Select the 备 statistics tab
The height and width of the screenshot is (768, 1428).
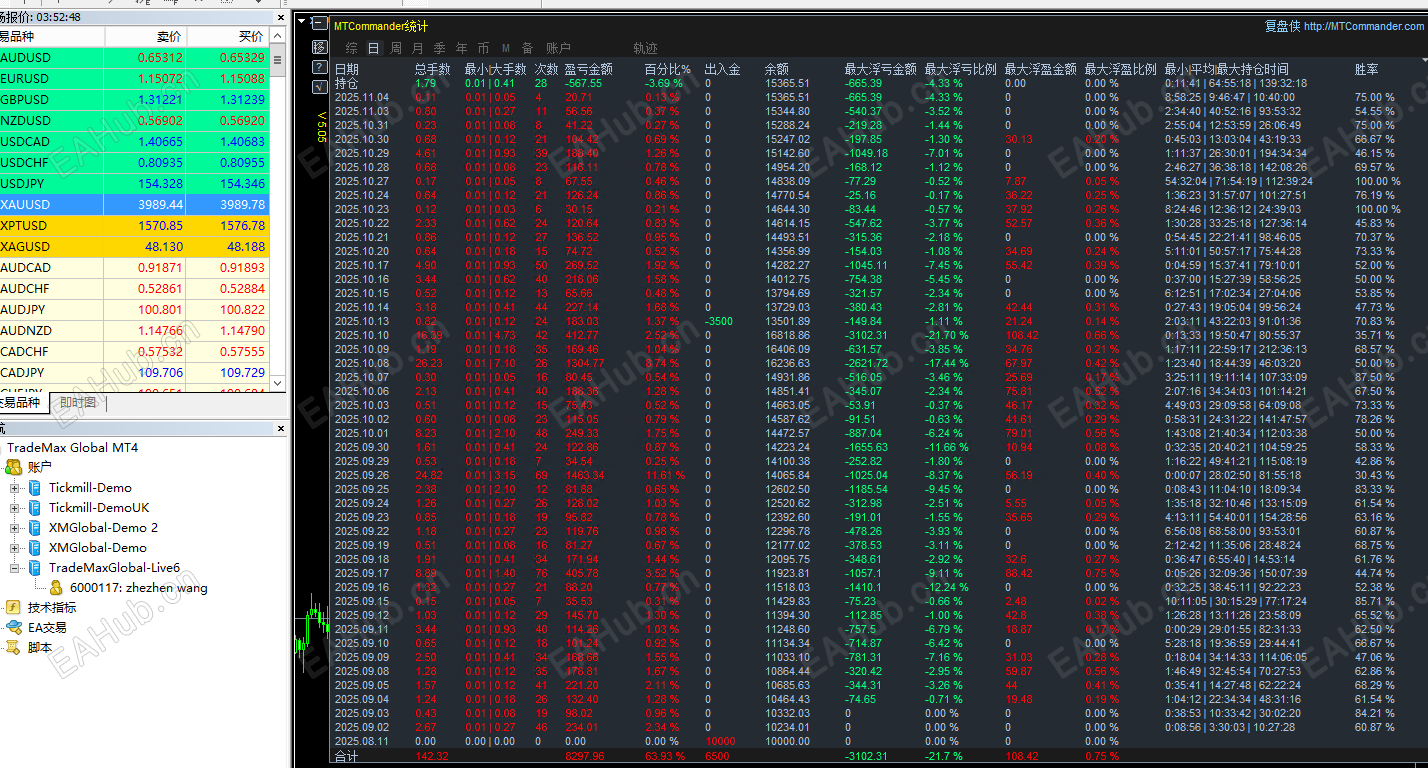pyautogui.click(x=527, y=48)
